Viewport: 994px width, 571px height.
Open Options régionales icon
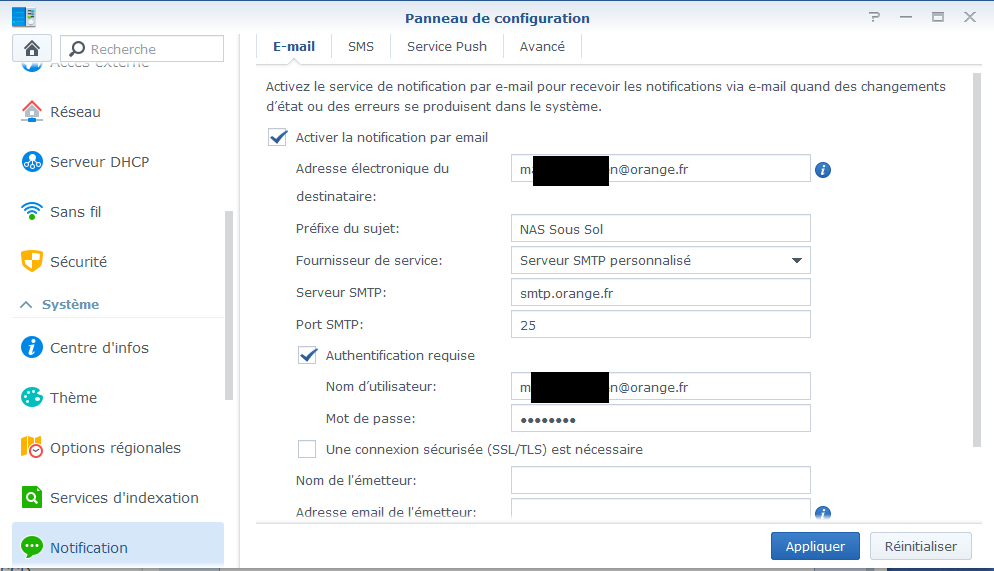pyautogui.click(x=33, y=447)
